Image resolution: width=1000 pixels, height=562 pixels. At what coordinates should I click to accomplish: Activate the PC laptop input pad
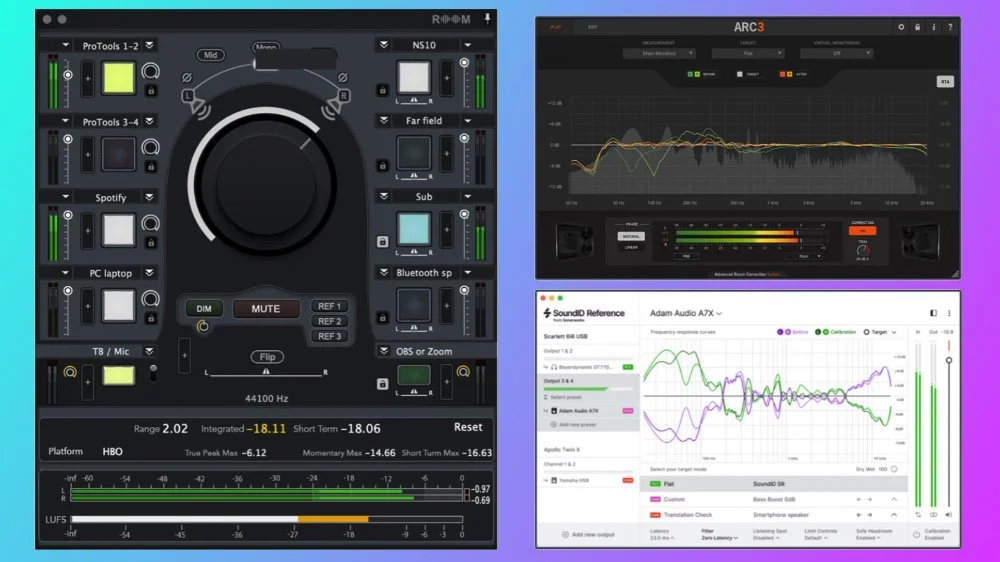(x=119, y=306)
